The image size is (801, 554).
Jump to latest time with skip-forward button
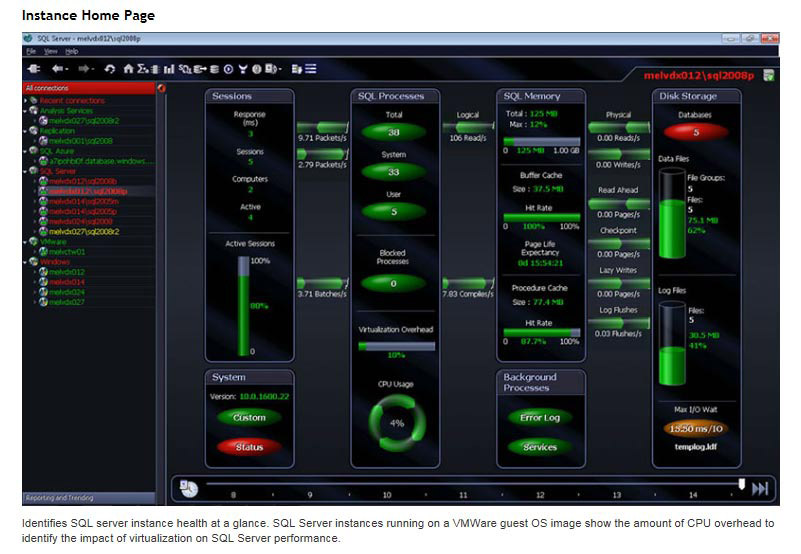(760, 489)
